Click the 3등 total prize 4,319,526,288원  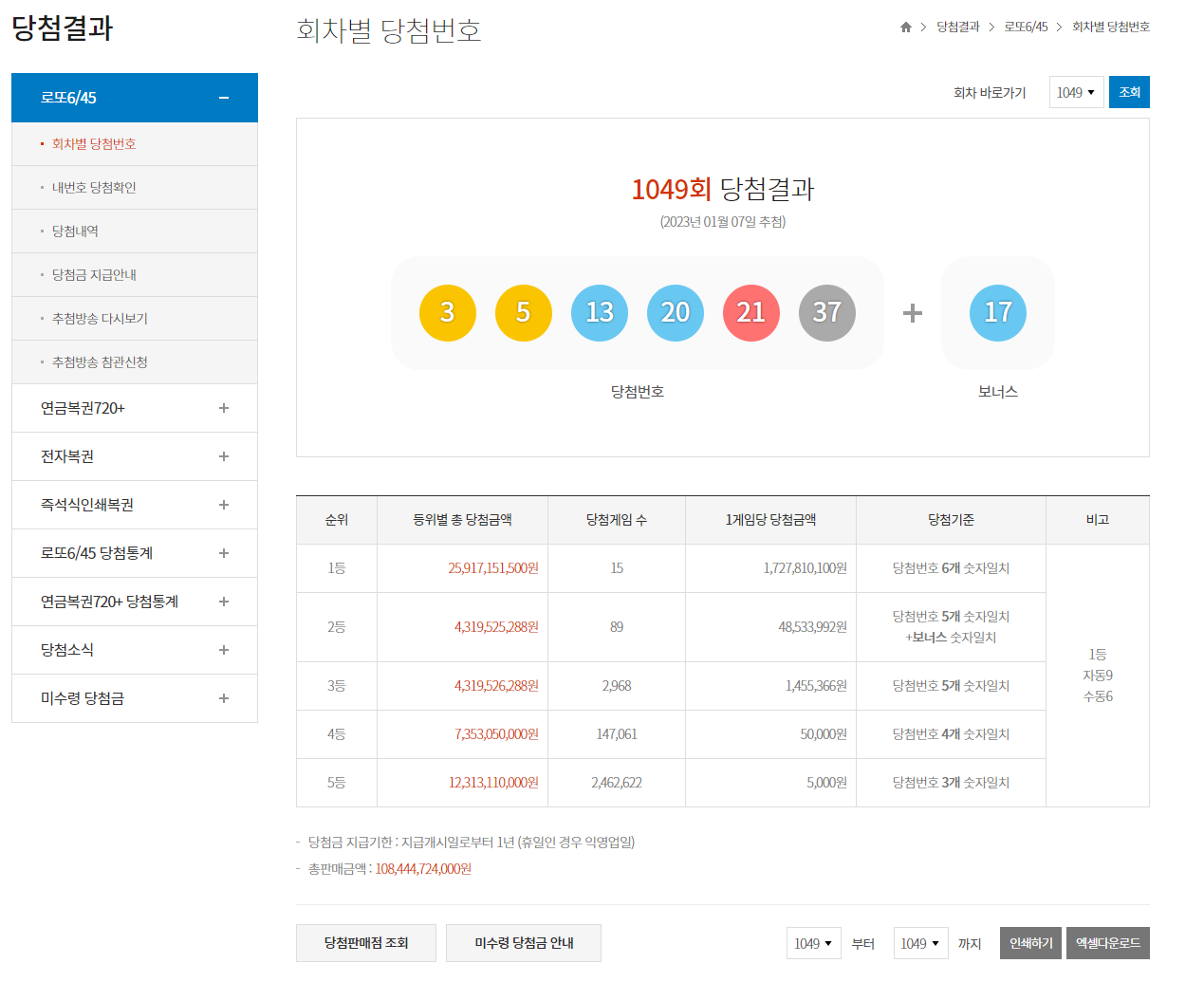(496, 686)
